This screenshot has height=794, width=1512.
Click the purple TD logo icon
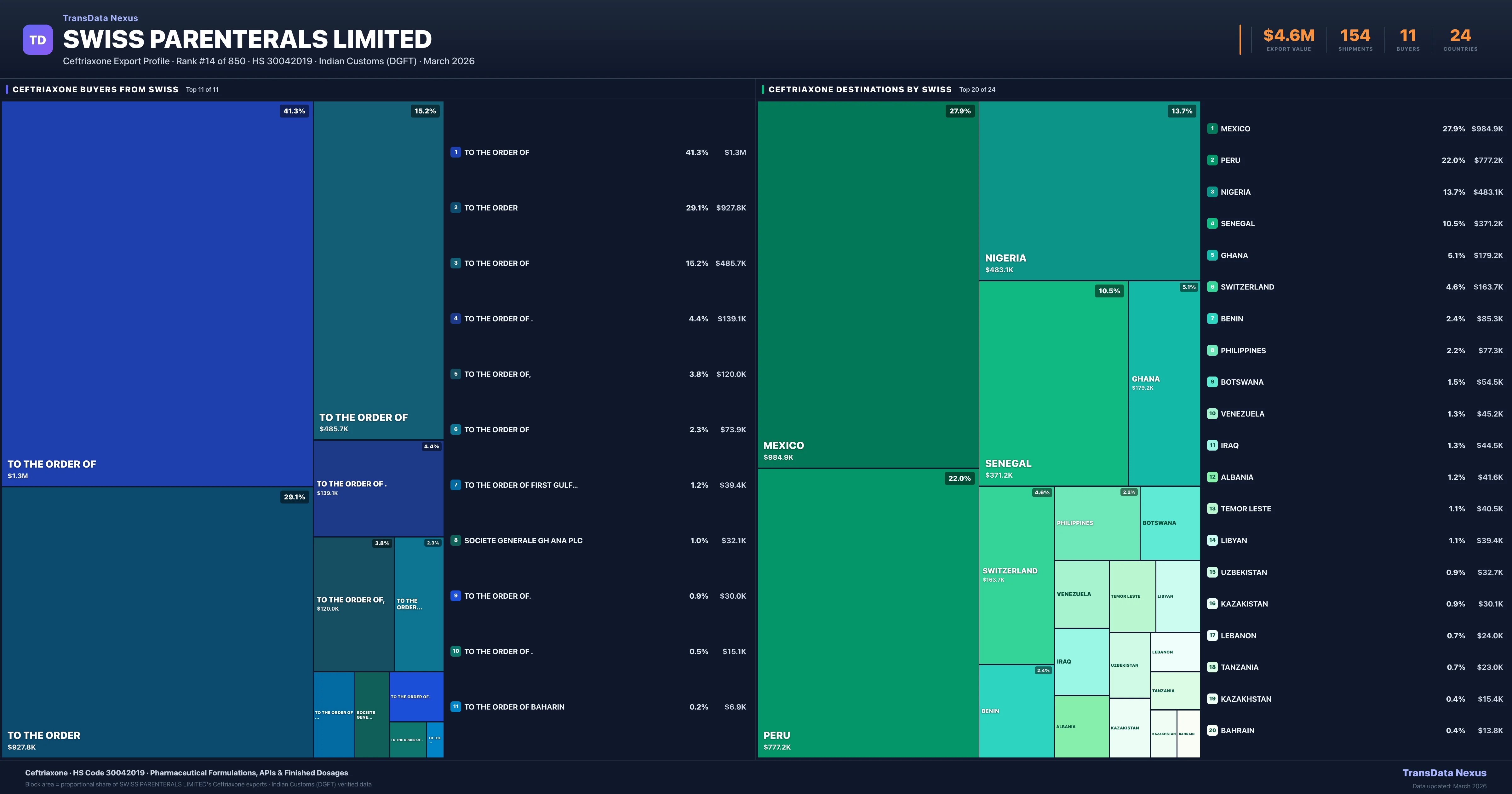click(37, 40)
